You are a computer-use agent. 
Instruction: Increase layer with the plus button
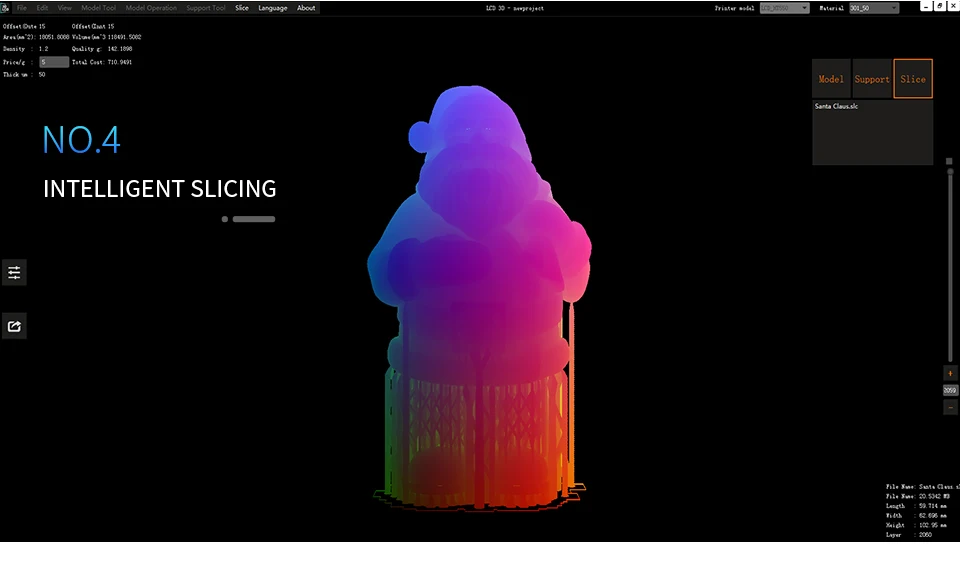click(950, 373)
